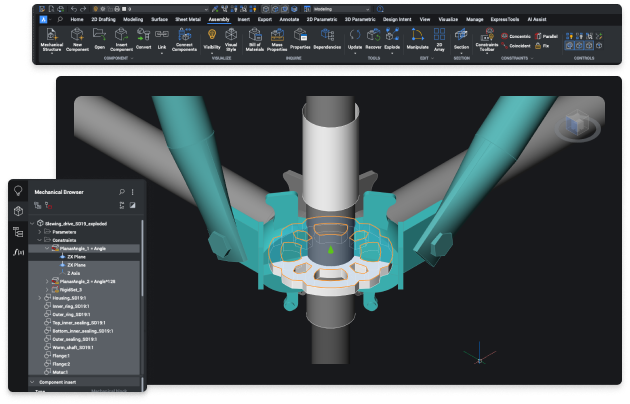Open the Design Intent tab
The width and height of the screenshot is (630, 404).
click(x=397, y=19)
